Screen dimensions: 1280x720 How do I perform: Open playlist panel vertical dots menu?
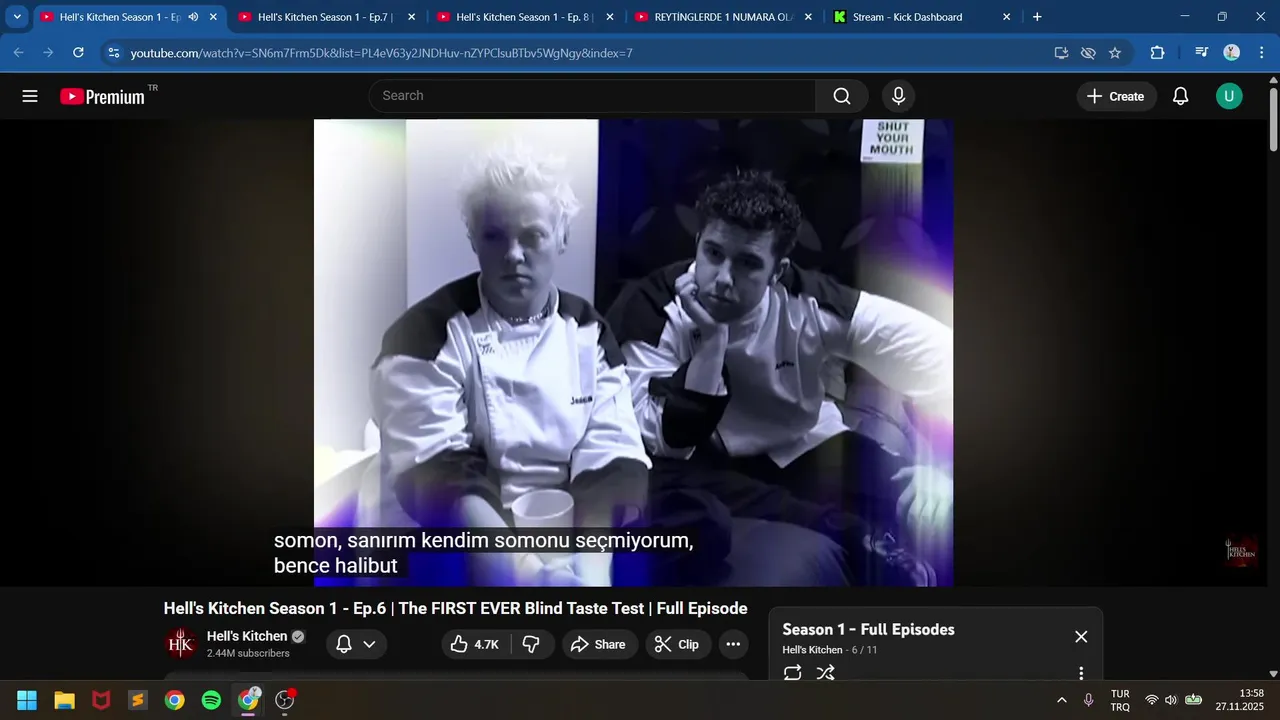point(1081,673)
